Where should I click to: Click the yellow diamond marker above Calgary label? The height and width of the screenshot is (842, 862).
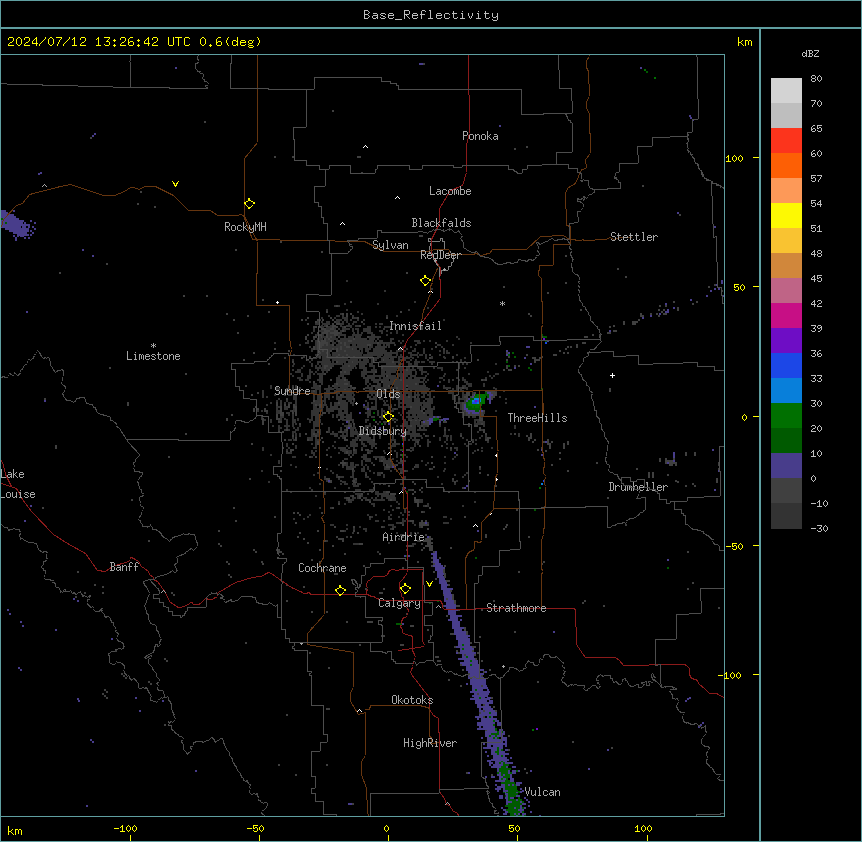(405, 589)
